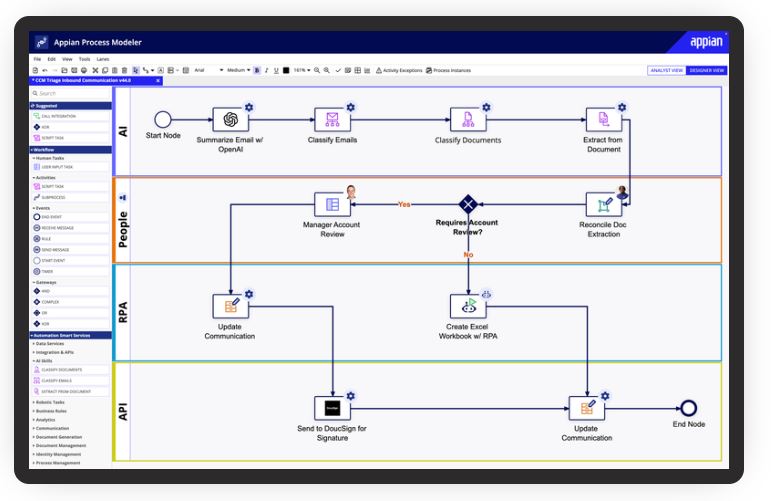Click the Send to DocuSign node icon
The height and width of the screenshot is (501, 771).
[x=332, y=407]
